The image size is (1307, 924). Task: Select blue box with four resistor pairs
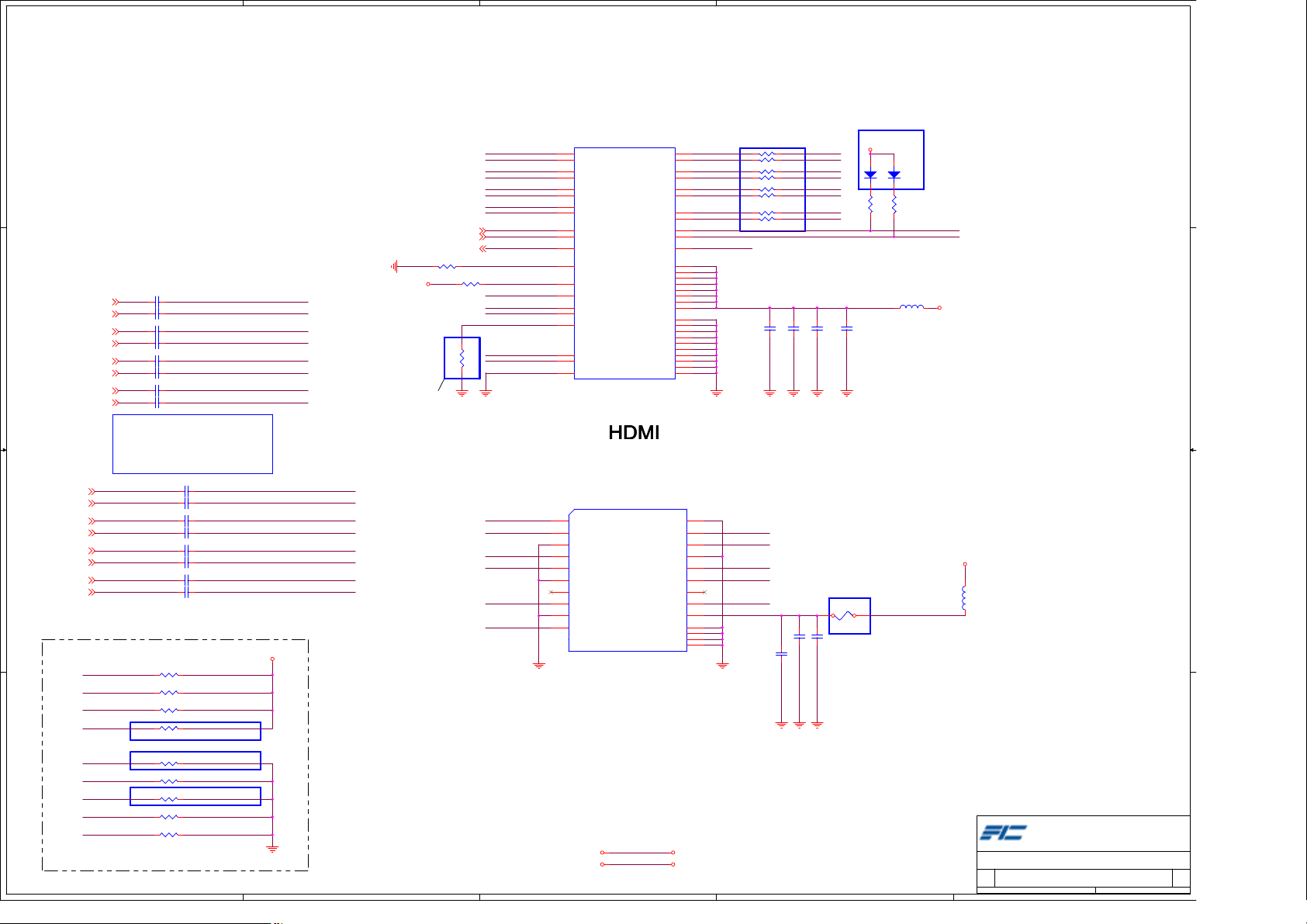(x=773, y=189)
